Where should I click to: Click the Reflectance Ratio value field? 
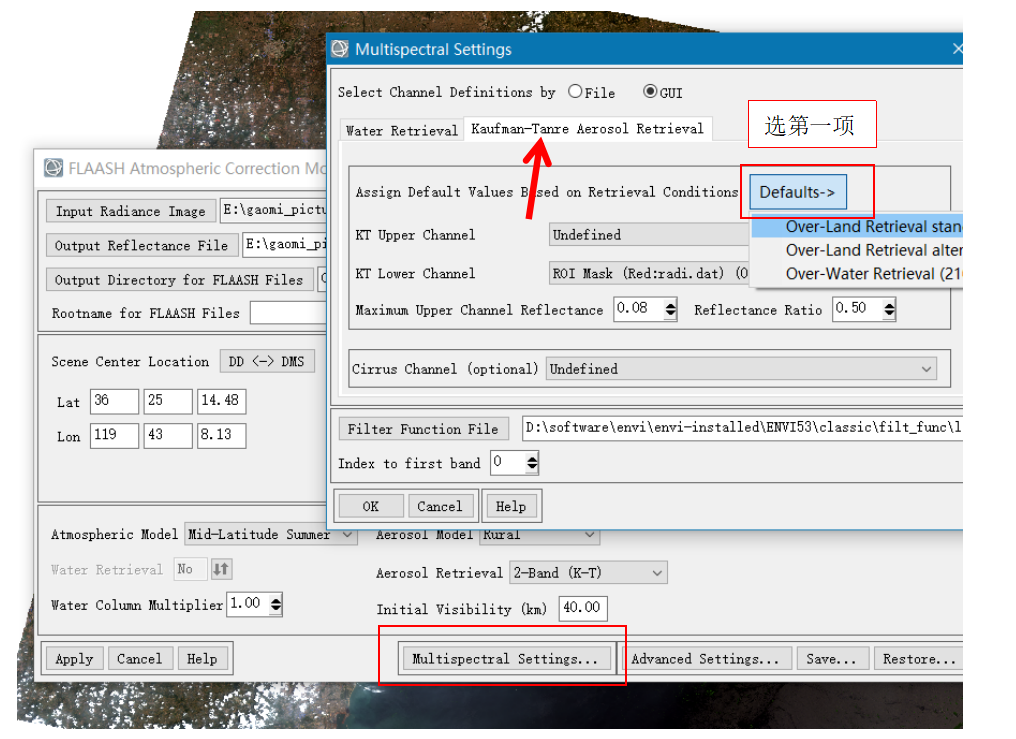tap(857, 309)
